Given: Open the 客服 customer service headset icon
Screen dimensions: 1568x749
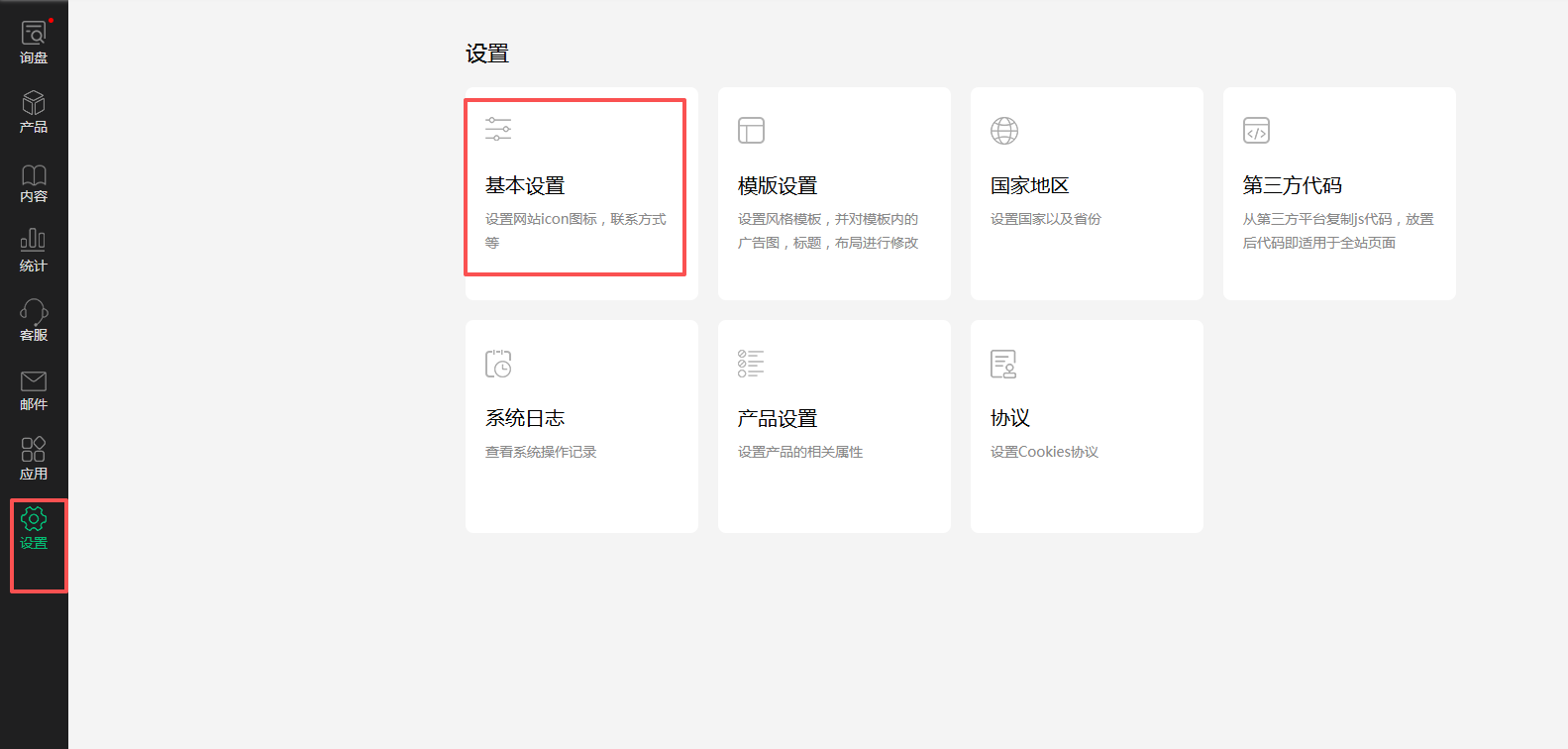Looking at the screenshot, I should coord(34,312).
